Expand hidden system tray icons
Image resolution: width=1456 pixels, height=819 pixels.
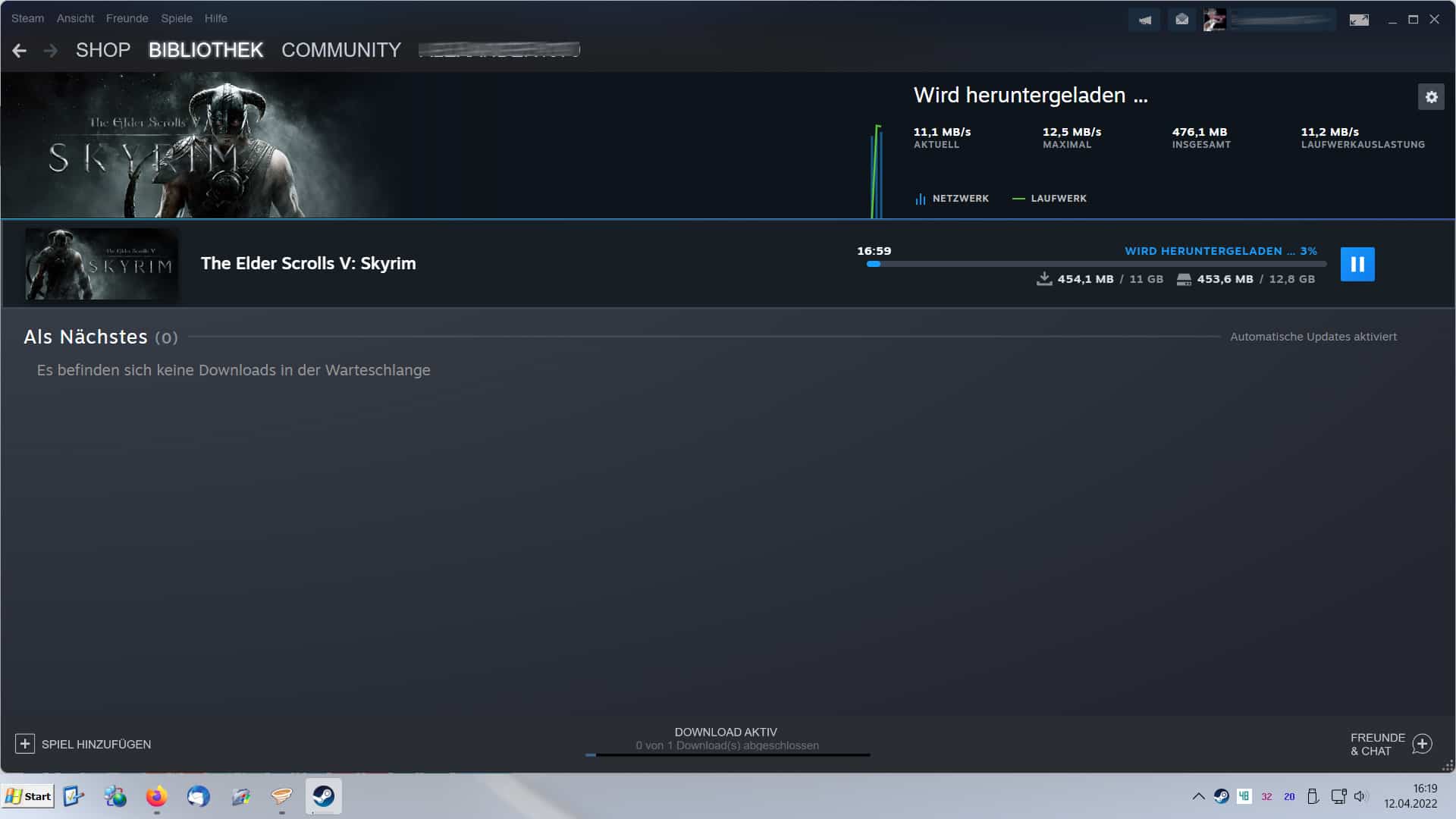coord(1198,796)
